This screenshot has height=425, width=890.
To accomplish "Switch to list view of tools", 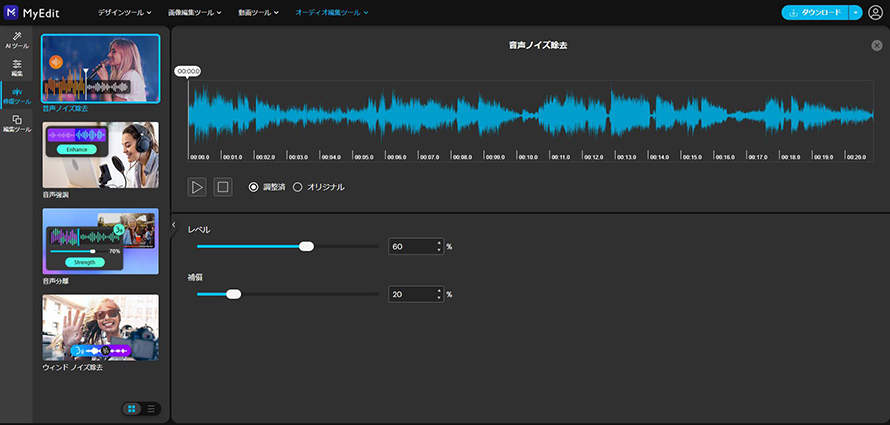I will 151,408.
